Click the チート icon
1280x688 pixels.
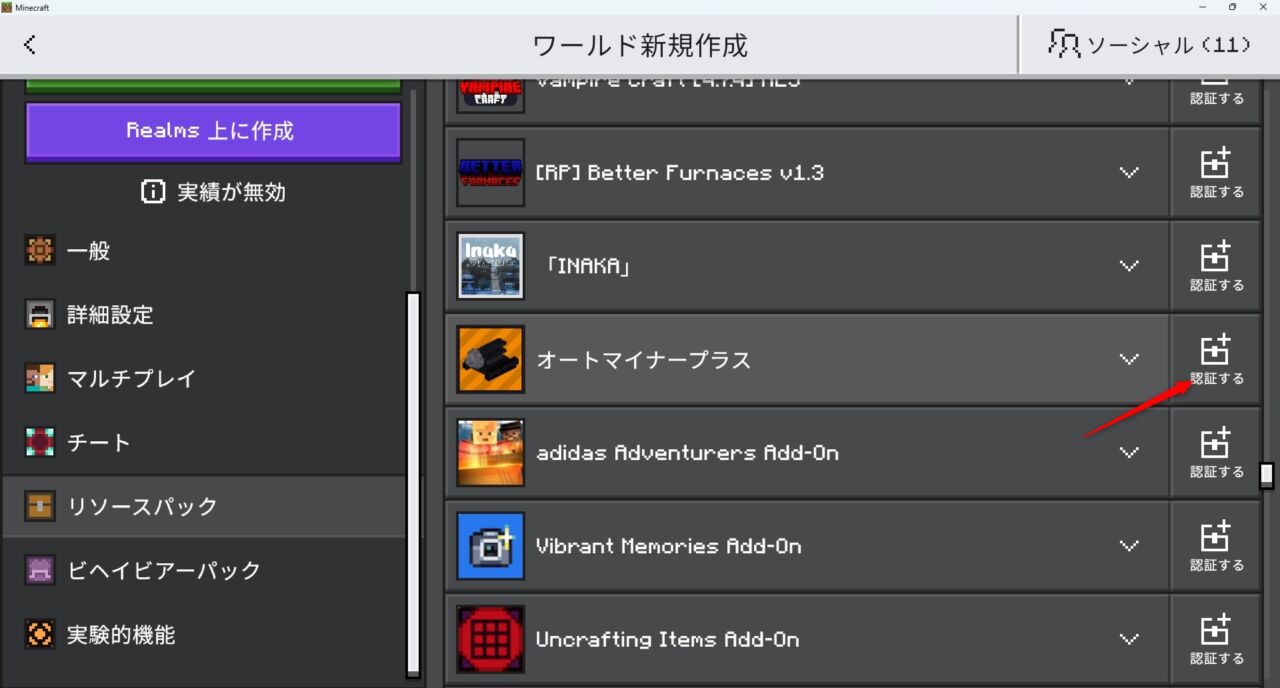(40, 443)
